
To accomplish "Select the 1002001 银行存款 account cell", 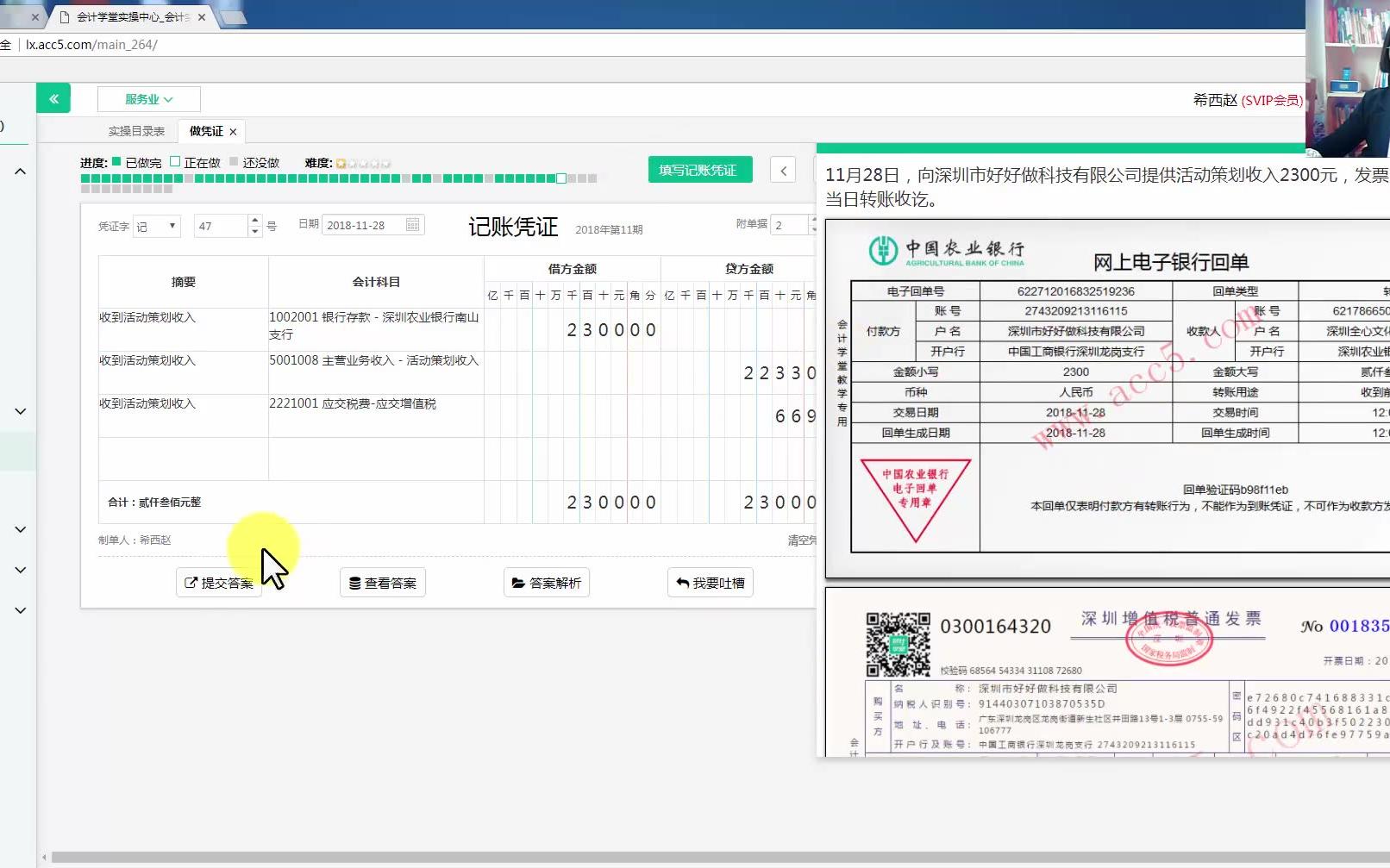I will tap(376, 329).
